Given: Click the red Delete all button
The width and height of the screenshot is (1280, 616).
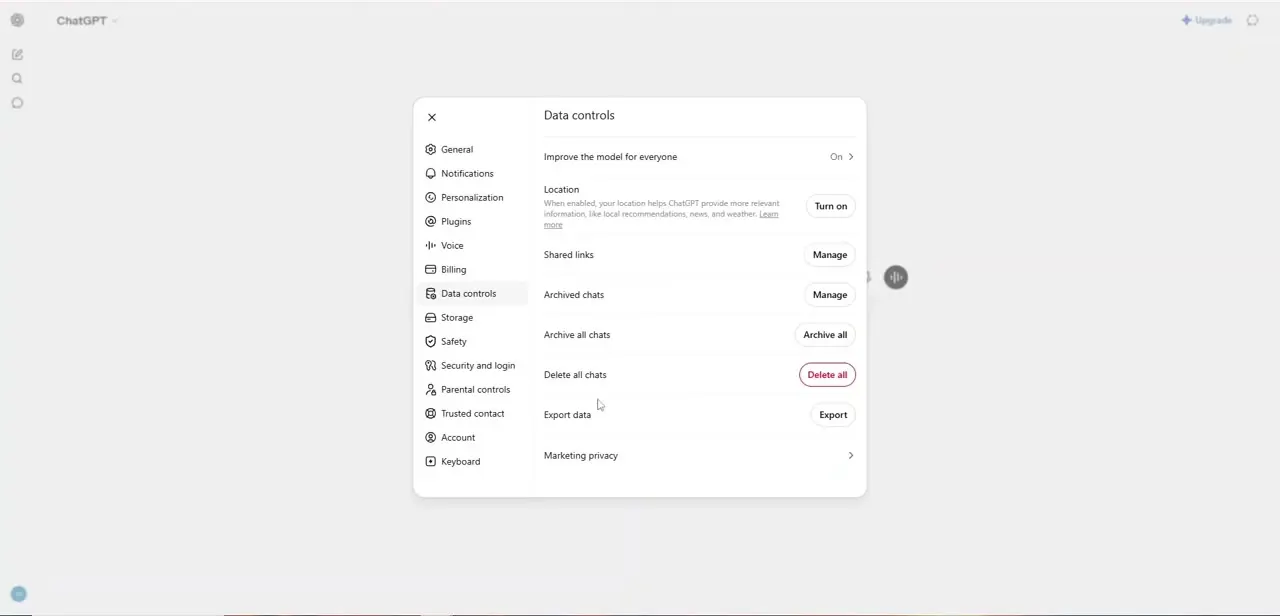Looking at the screenshot, I should point(827,375).
